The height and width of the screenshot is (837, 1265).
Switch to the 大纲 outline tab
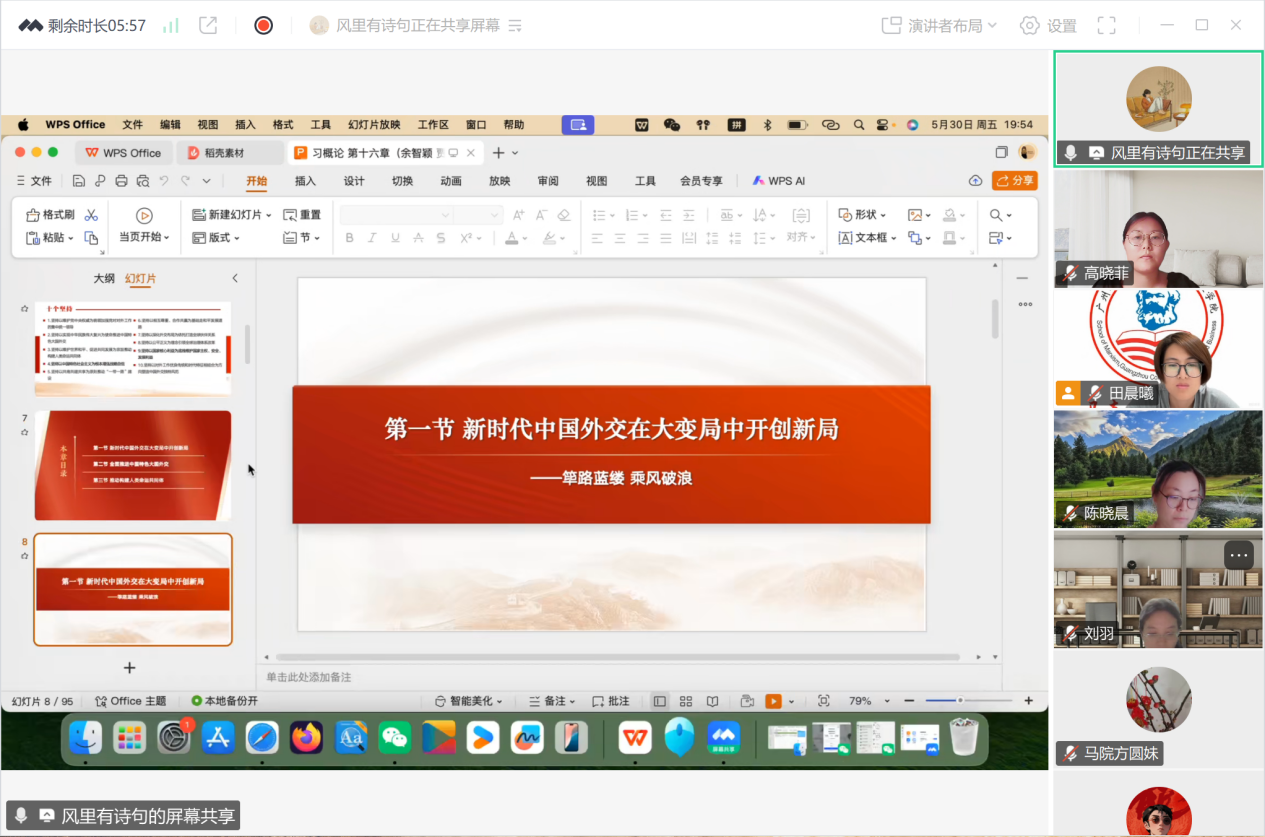[x=104, y=278]
